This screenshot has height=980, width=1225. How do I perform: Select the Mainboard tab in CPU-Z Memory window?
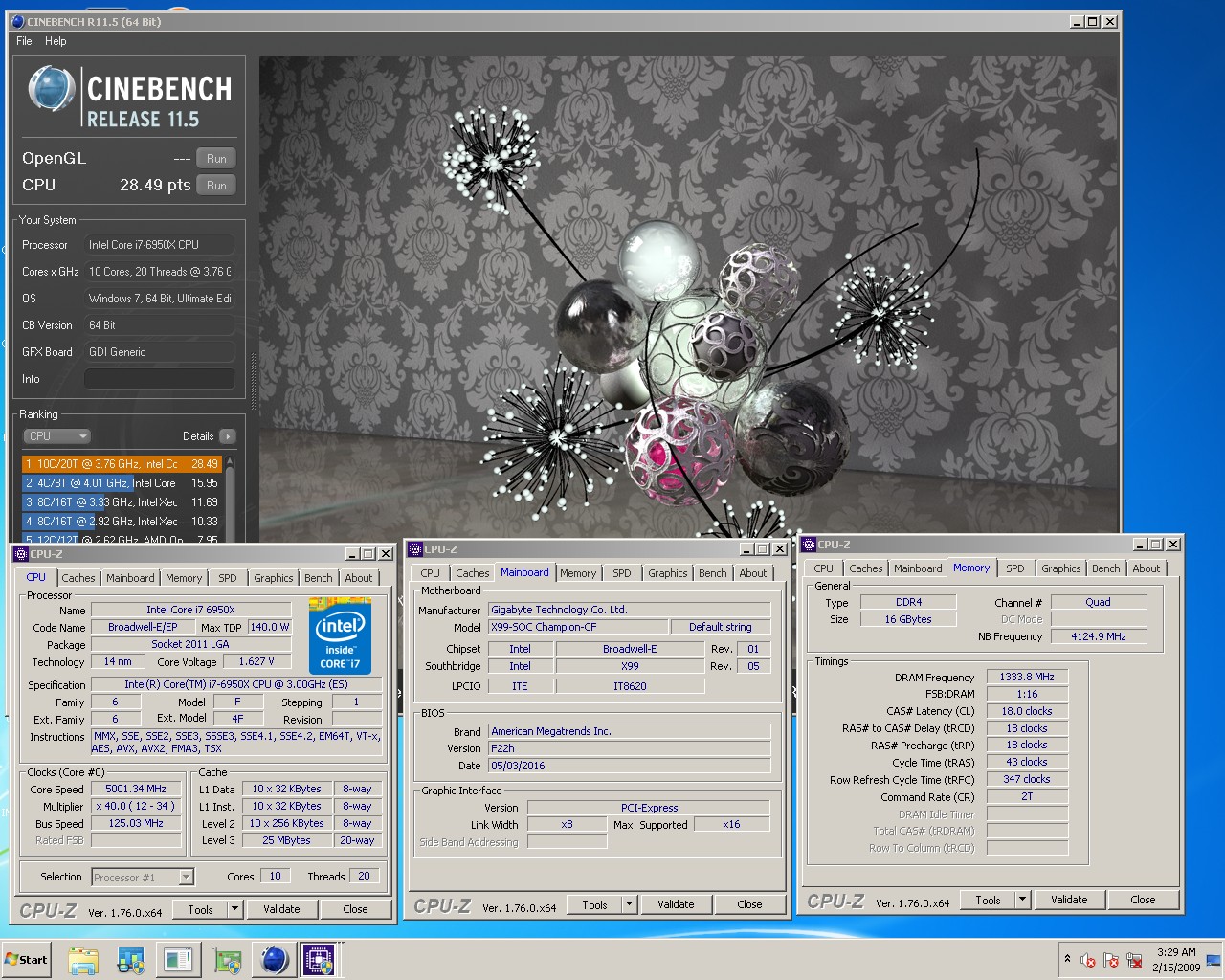[x=918, y=568]
